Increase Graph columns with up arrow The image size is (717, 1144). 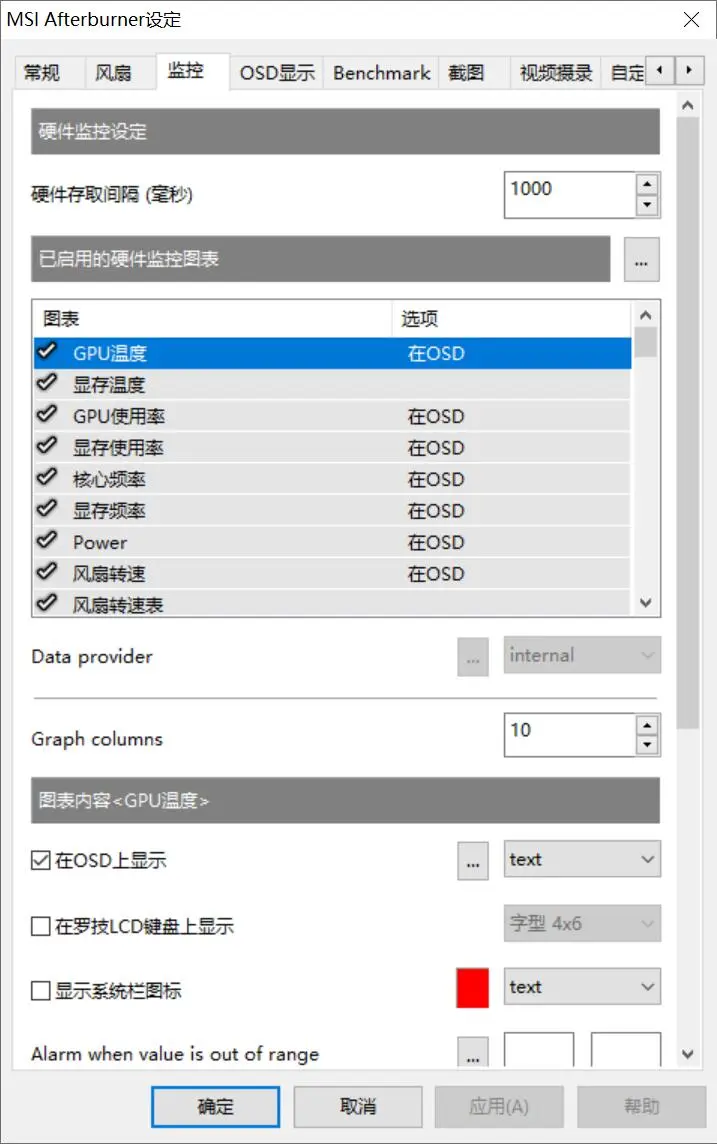pos(647,725)
